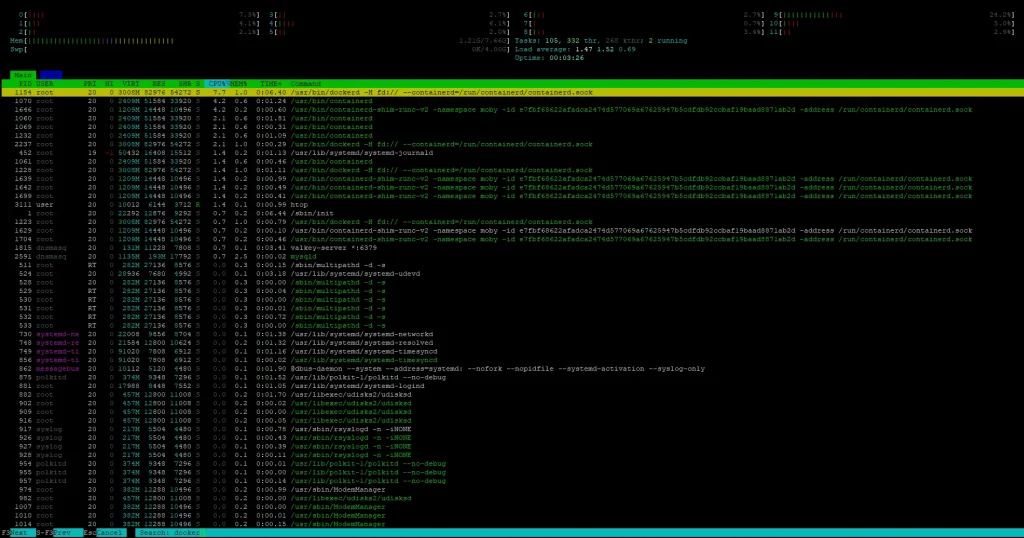The height and width of the screenshot is (538, 1024).
Task: Select rsyslogd process with PID 917
Action: [512, 429]
